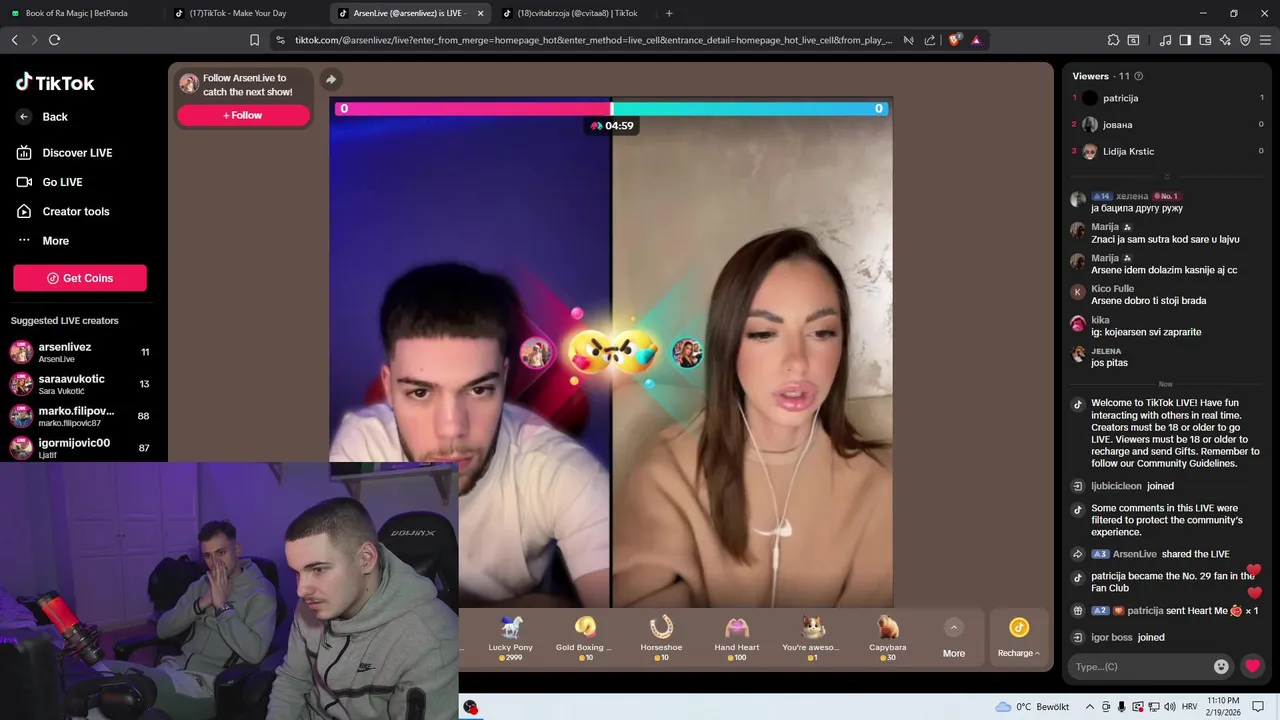The width and height of the screenshot is (1280, 720).
Task: Send the Gold Boxing gift
Action: (586, 638)
